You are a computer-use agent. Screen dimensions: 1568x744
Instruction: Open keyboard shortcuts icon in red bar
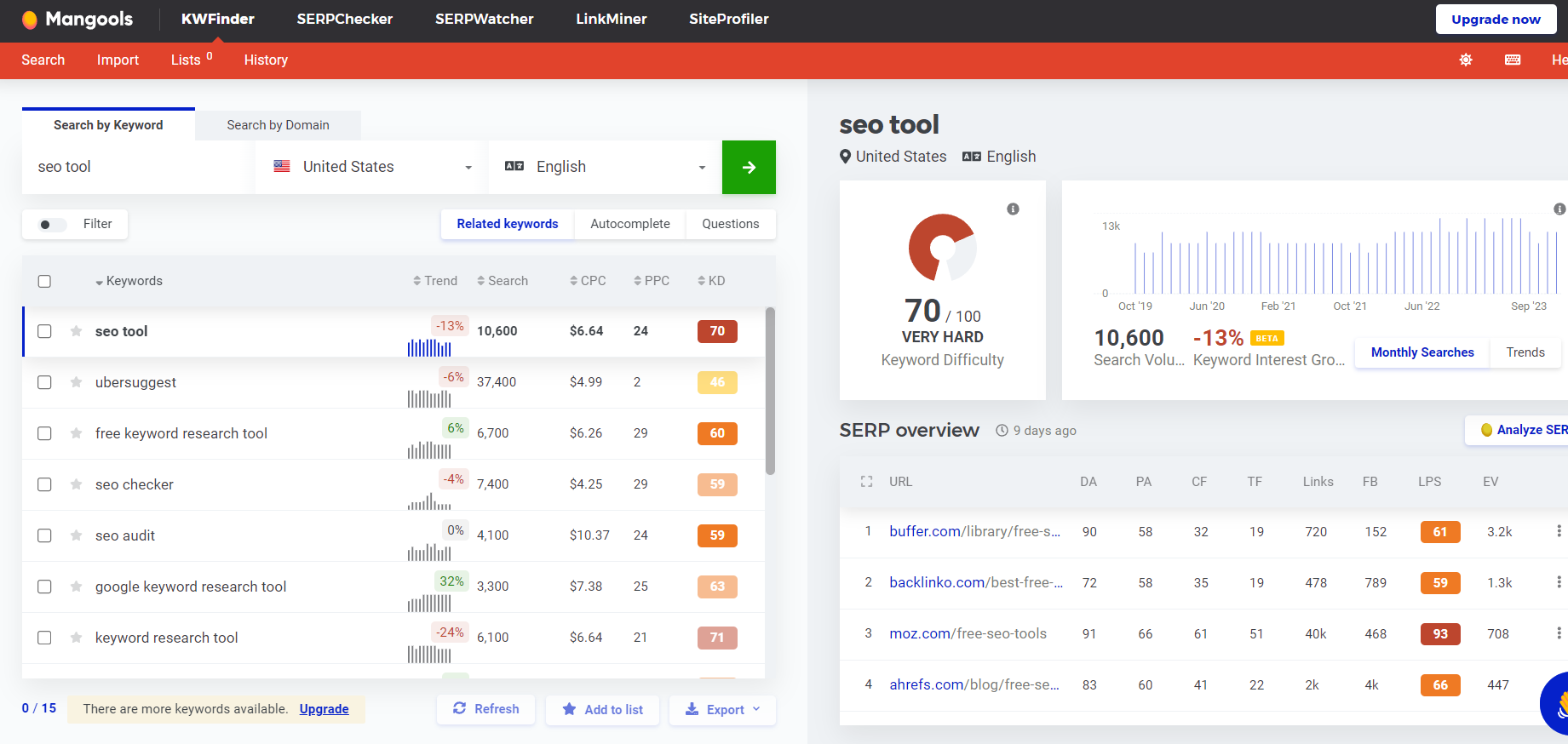click(1513, 60)
